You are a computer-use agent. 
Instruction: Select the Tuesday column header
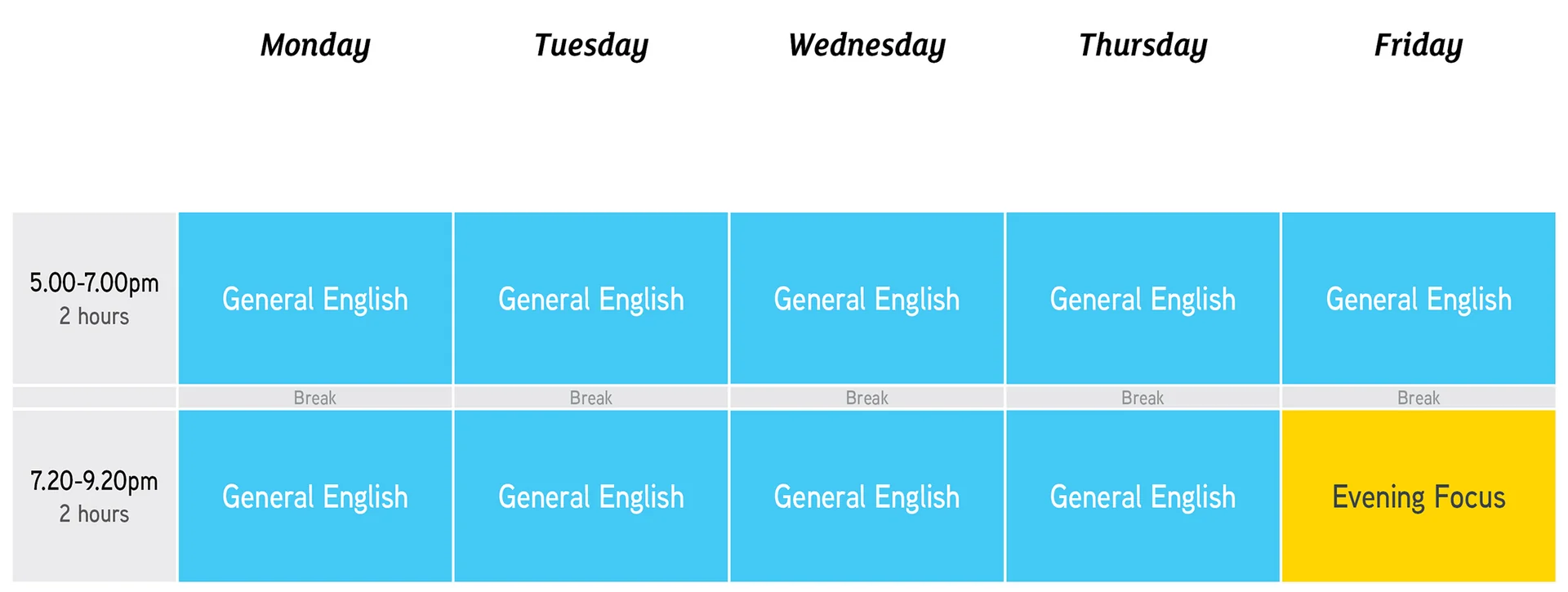click(590, 46)
